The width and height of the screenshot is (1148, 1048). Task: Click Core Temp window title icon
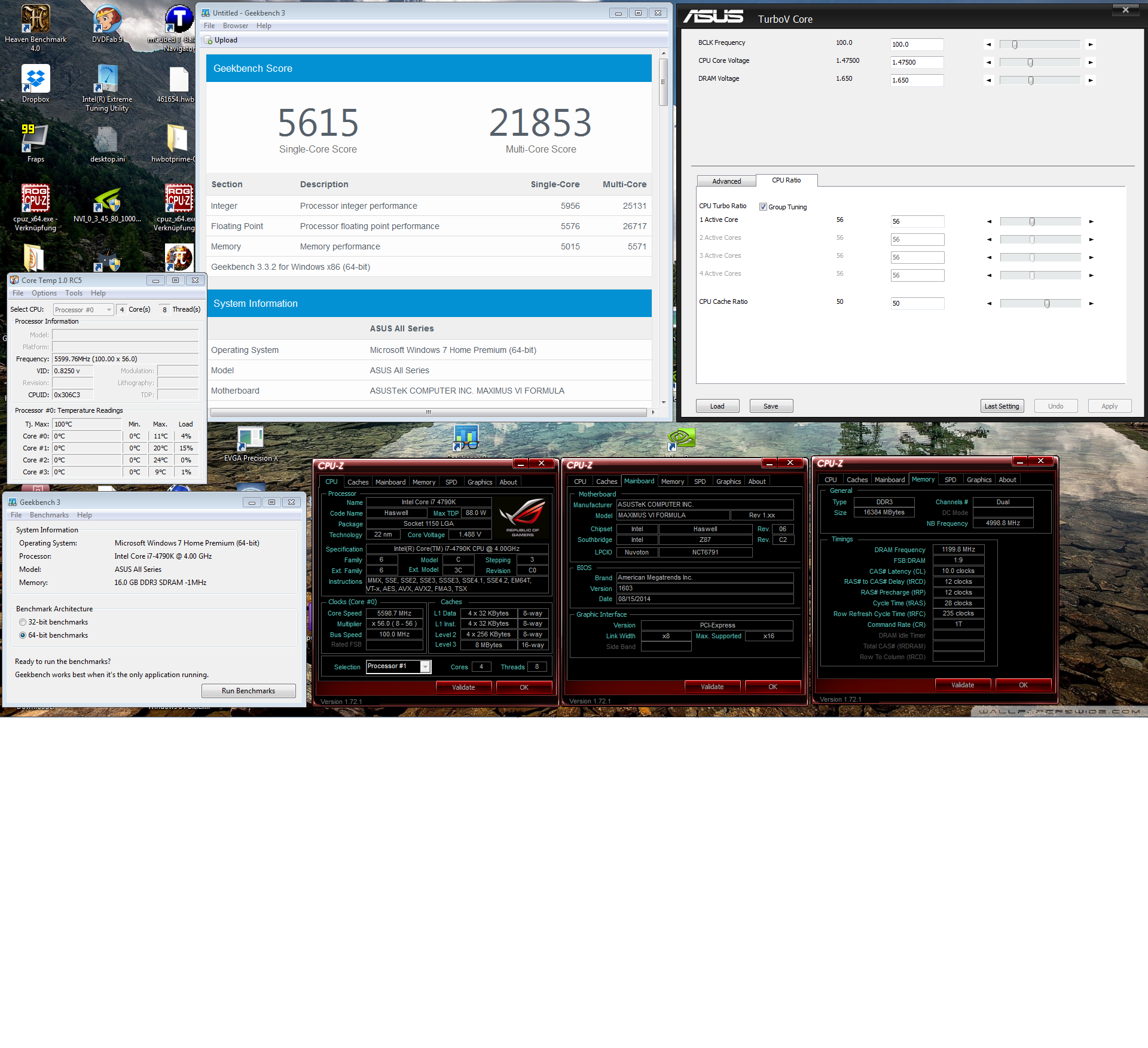pos(14,280)
